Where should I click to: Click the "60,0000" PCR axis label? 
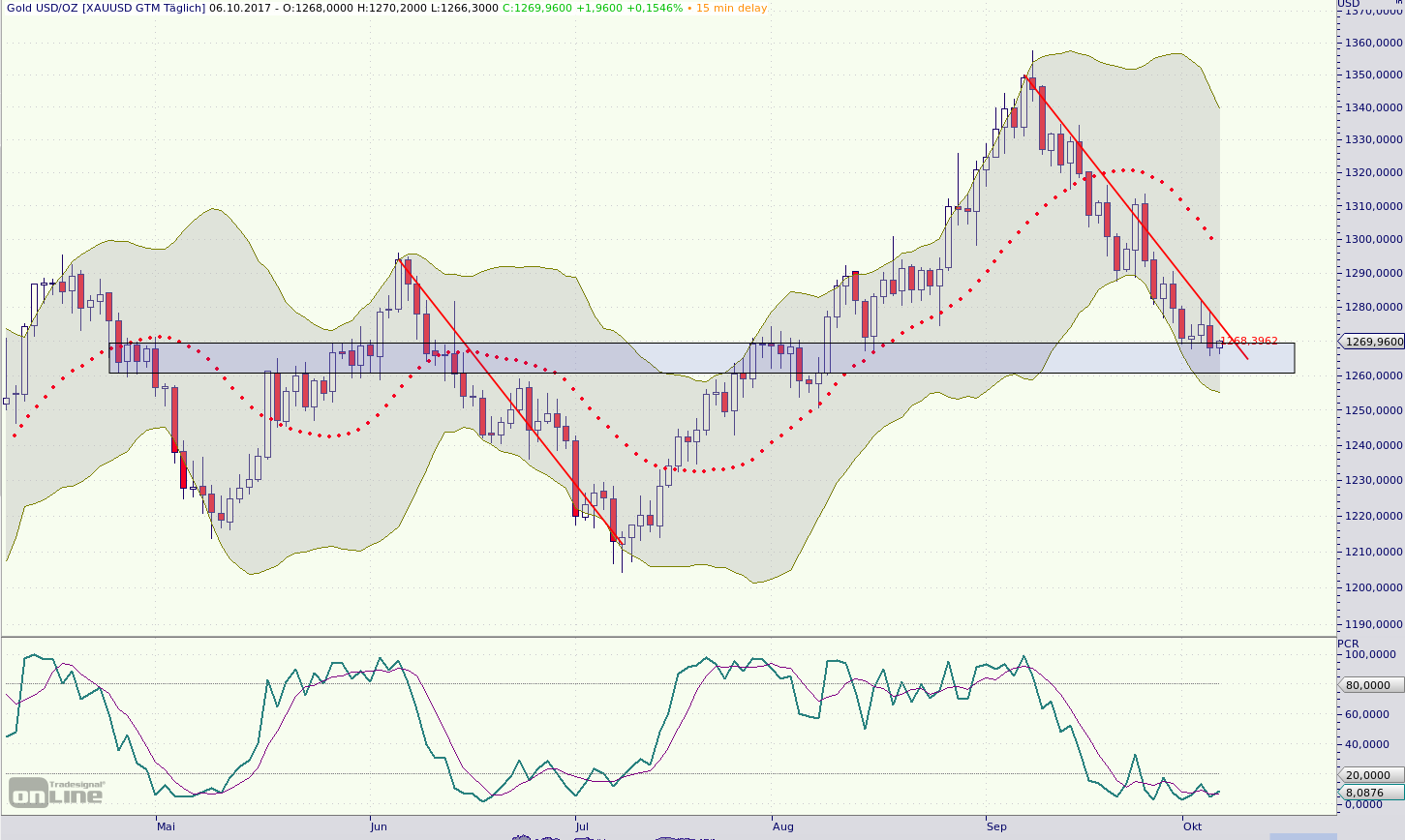point(1367,714)
